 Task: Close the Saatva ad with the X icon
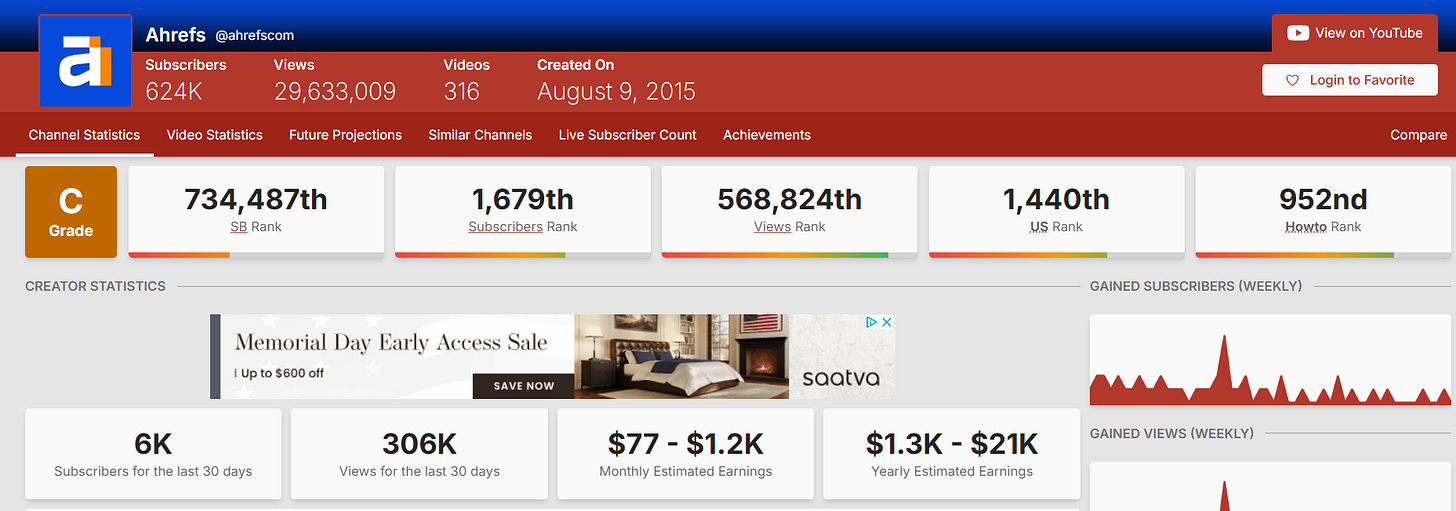coord(886,322)
